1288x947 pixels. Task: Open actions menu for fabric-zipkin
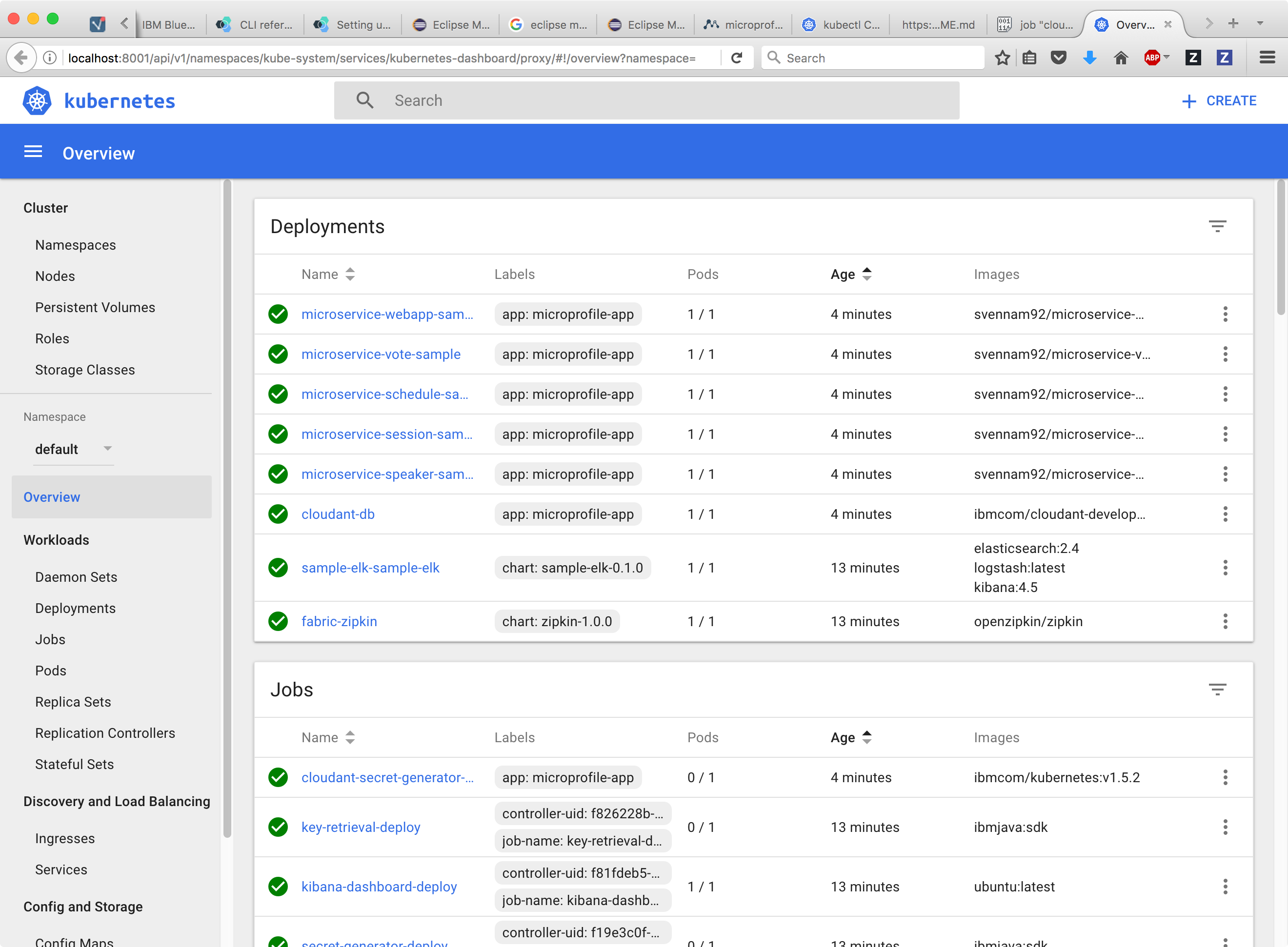pos(1225,621)
